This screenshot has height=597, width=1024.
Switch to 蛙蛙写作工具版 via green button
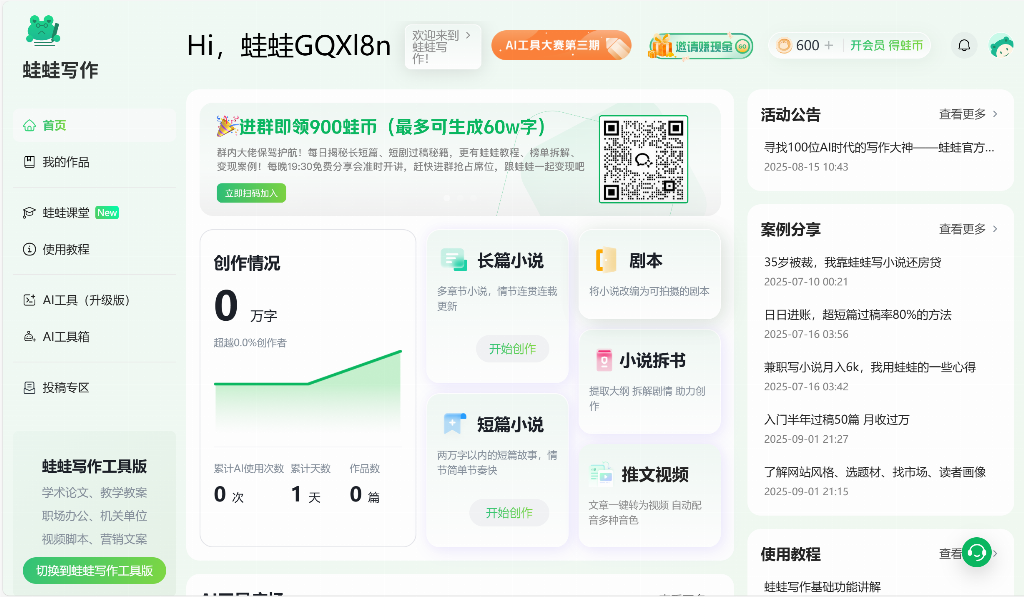[94, 570]
